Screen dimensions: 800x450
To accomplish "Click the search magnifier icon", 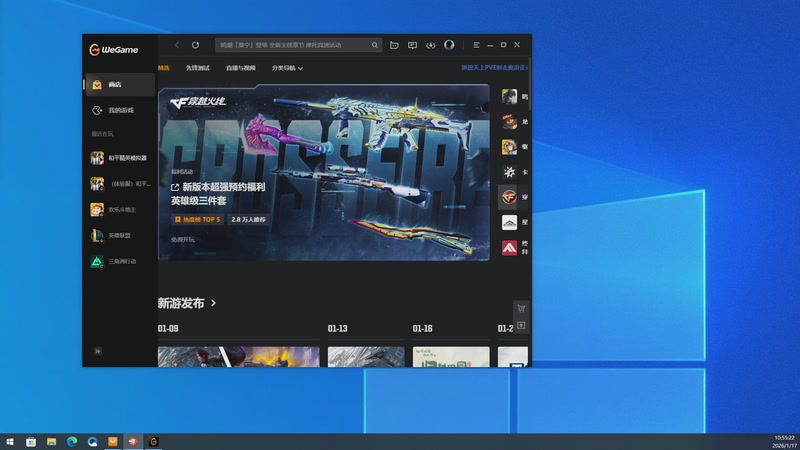I will click(374, 45).
